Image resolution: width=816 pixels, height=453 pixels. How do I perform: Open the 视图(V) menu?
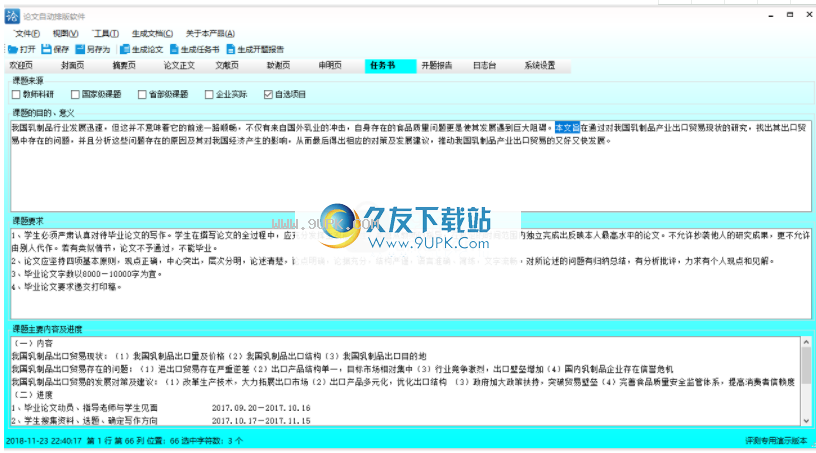tap(65, 33)
